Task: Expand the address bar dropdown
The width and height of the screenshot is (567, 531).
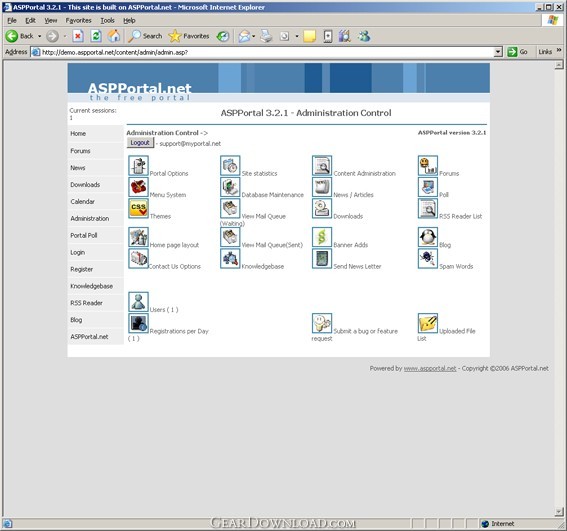Action: pos(498,52)
